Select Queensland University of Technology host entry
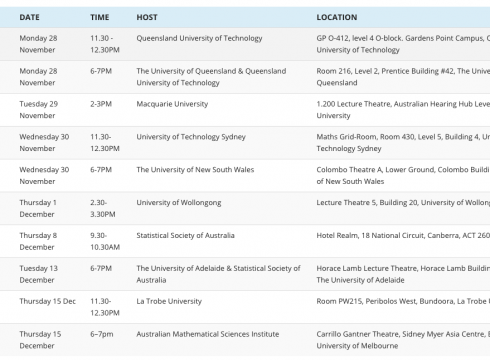 (199, 38)
